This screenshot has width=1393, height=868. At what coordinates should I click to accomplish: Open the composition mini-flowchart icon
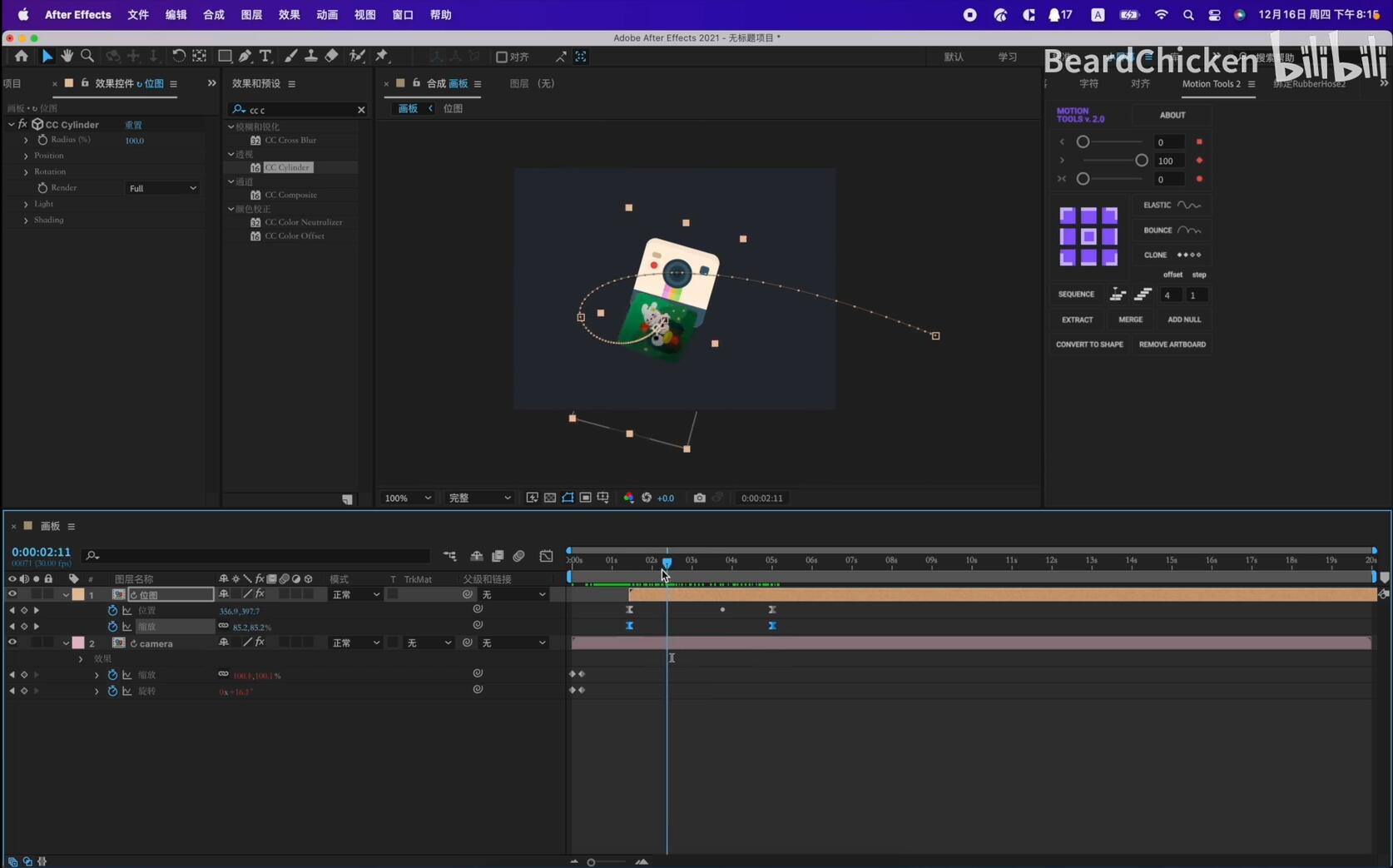click(x=449, y=556)
